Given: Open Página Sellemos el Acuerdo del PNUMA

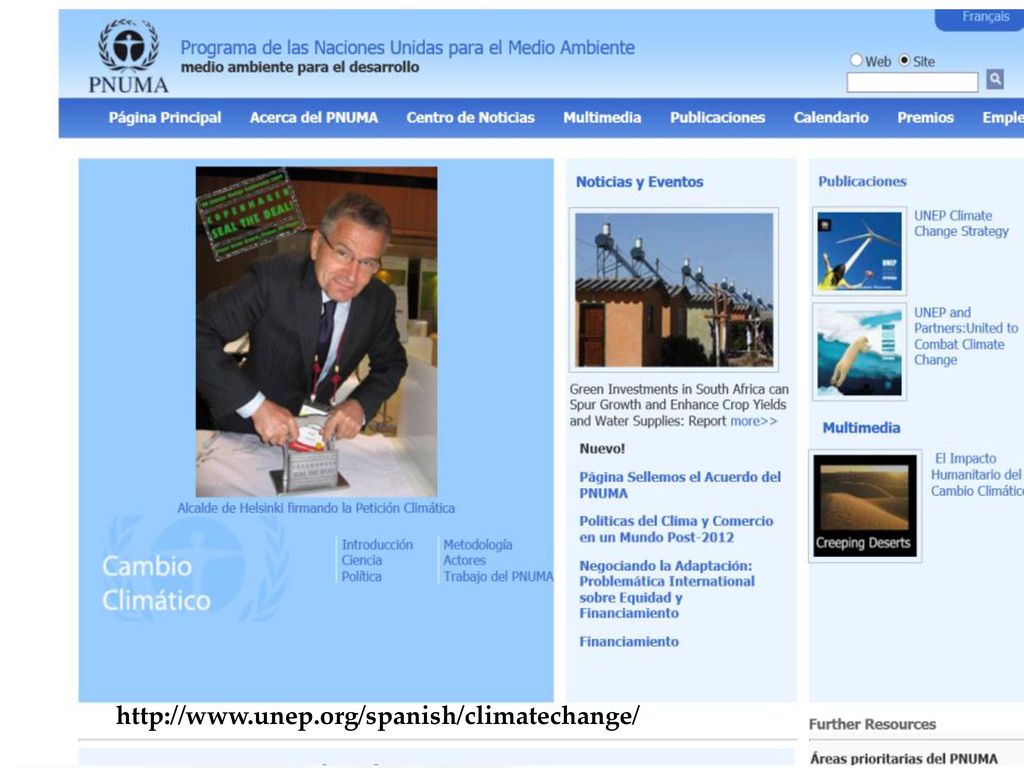Looking at the screenshot, I should point(680,485).
